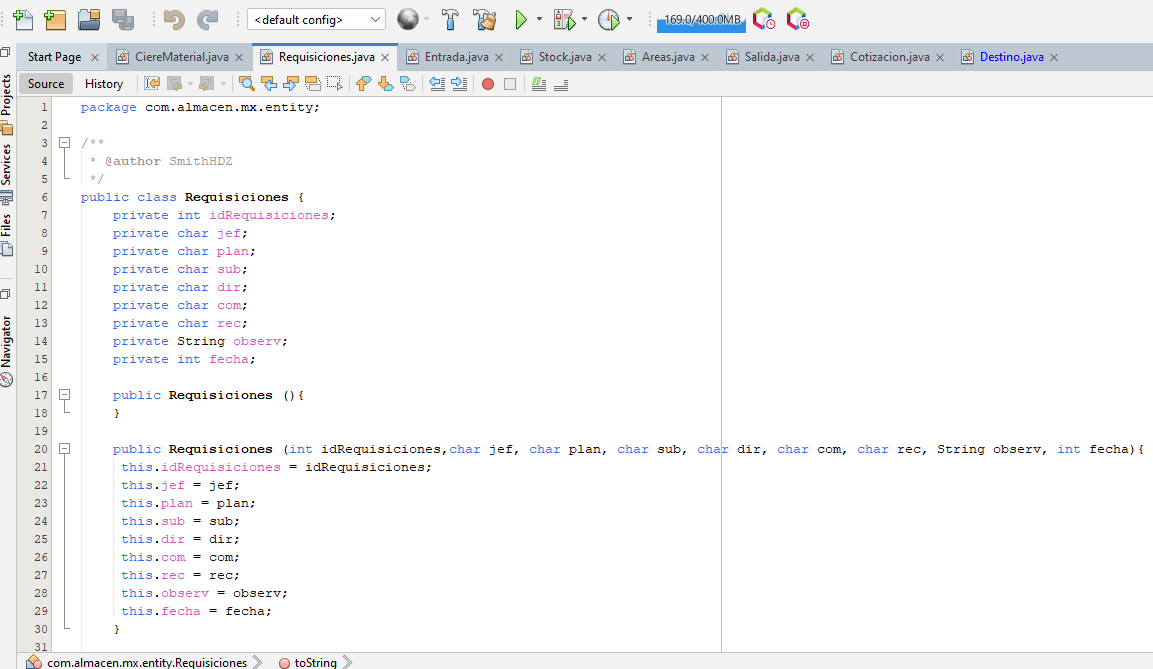Switch to the Entrada.java tab

(x=455, y=57)
